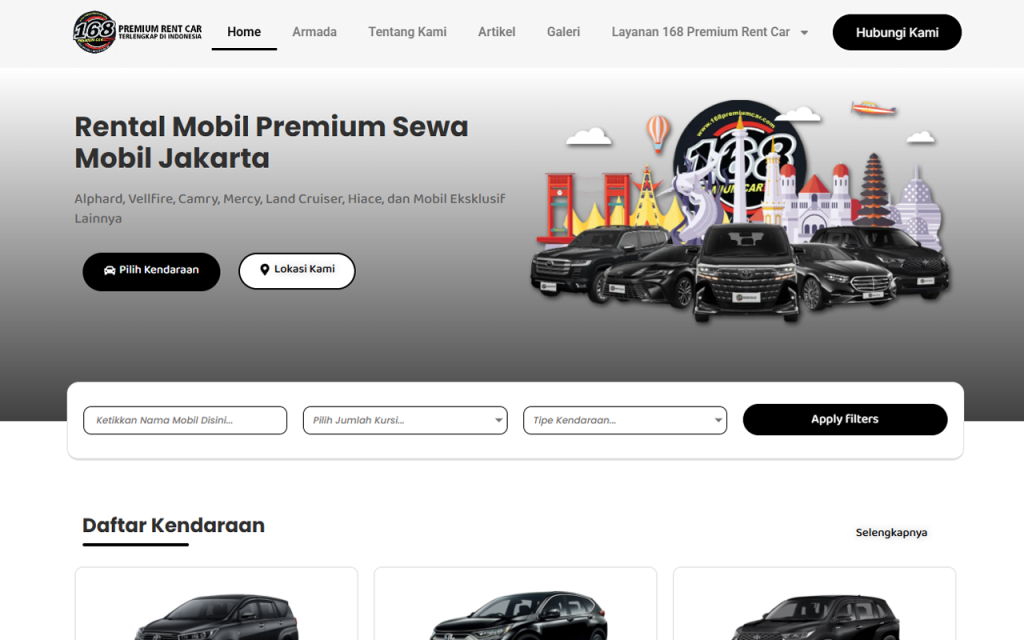Open the Artikel navigation link
The width and height of the screenshot is (1024, 640).
(496, 32)
